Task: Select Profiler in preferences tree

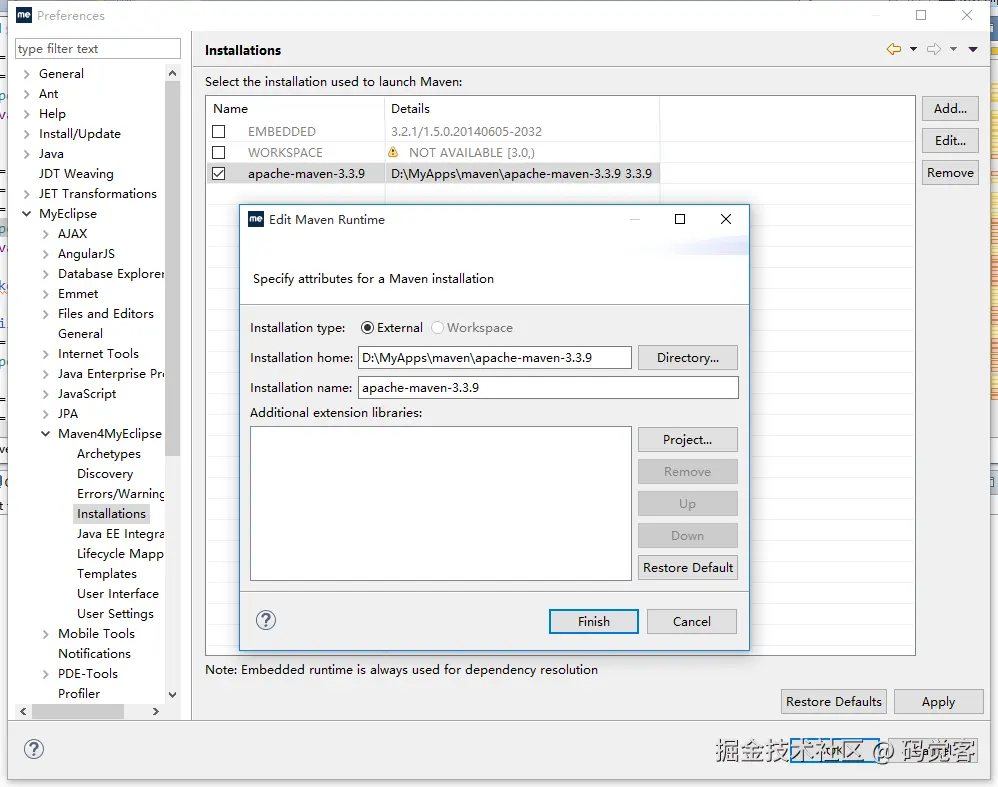Action: pos(79,693)
